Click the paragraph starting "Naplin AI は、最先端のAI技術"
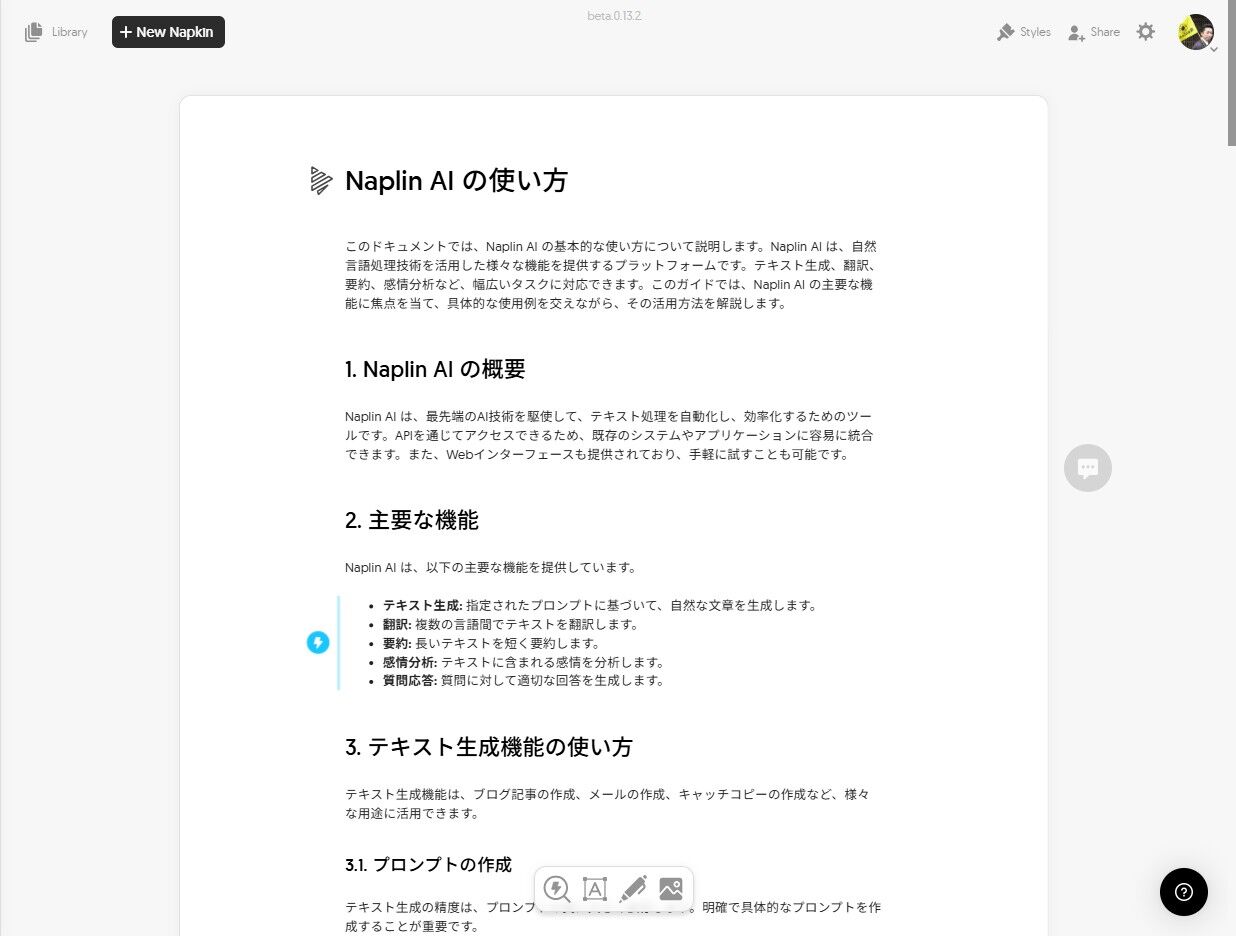Image resolution: width=1236 pixels, height=936 pixels. click(x=611, y=435)
